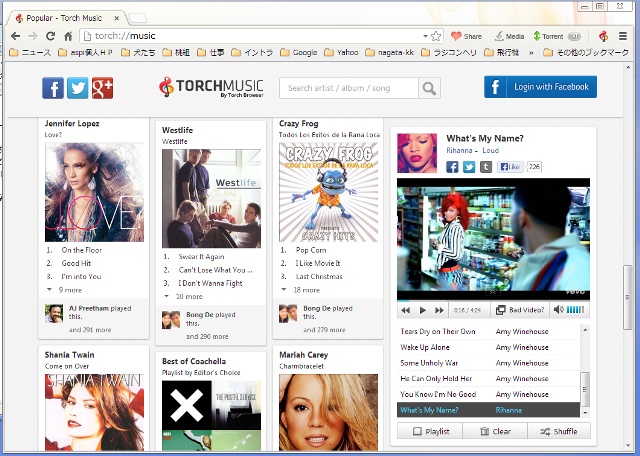Open the その他のブックマーク folder
This screenshot has height=456, width=640.
click(586, 52)
